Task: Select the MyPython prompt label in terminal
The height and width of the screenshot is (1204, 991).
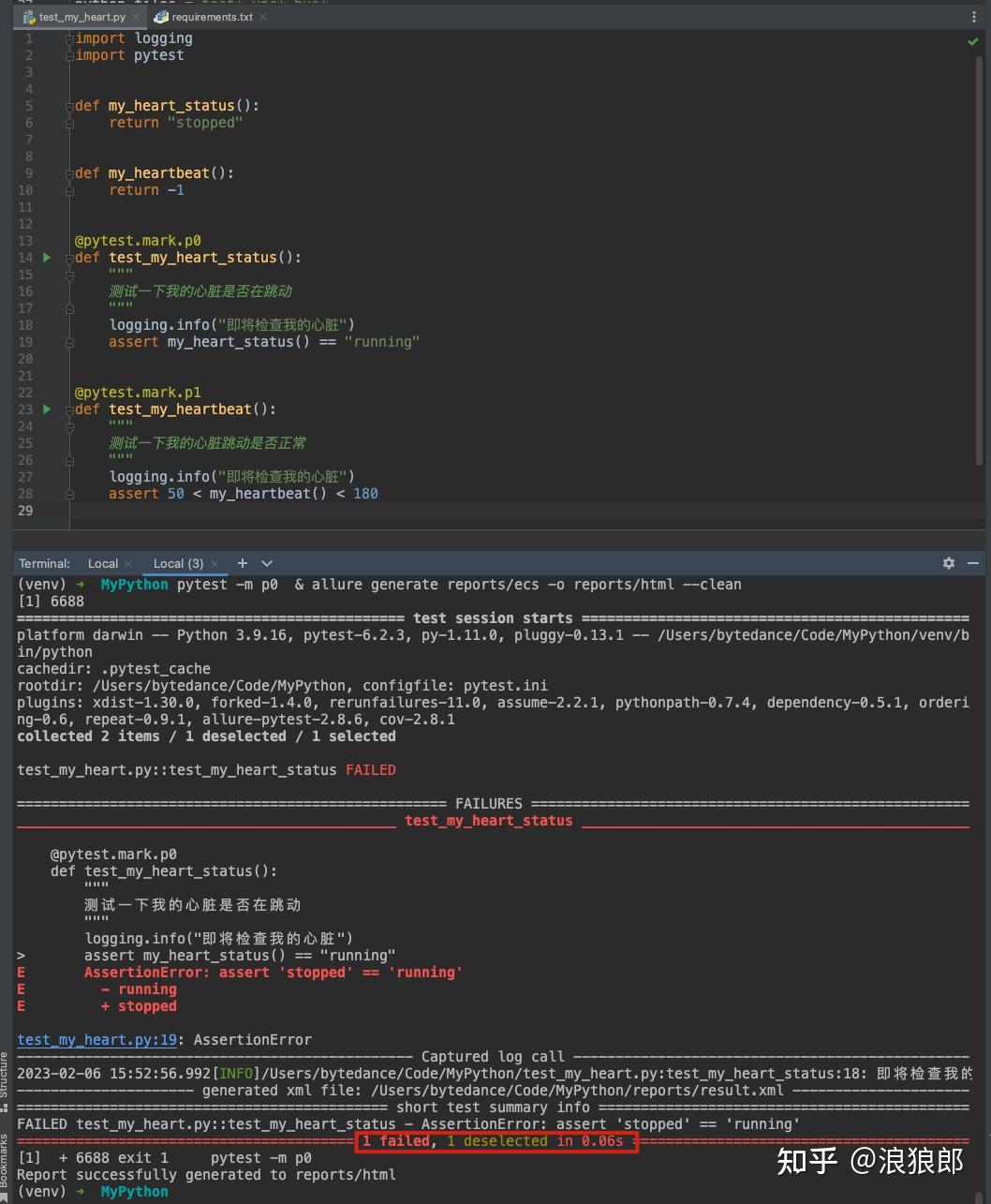Action: click(x=133, y=584)
